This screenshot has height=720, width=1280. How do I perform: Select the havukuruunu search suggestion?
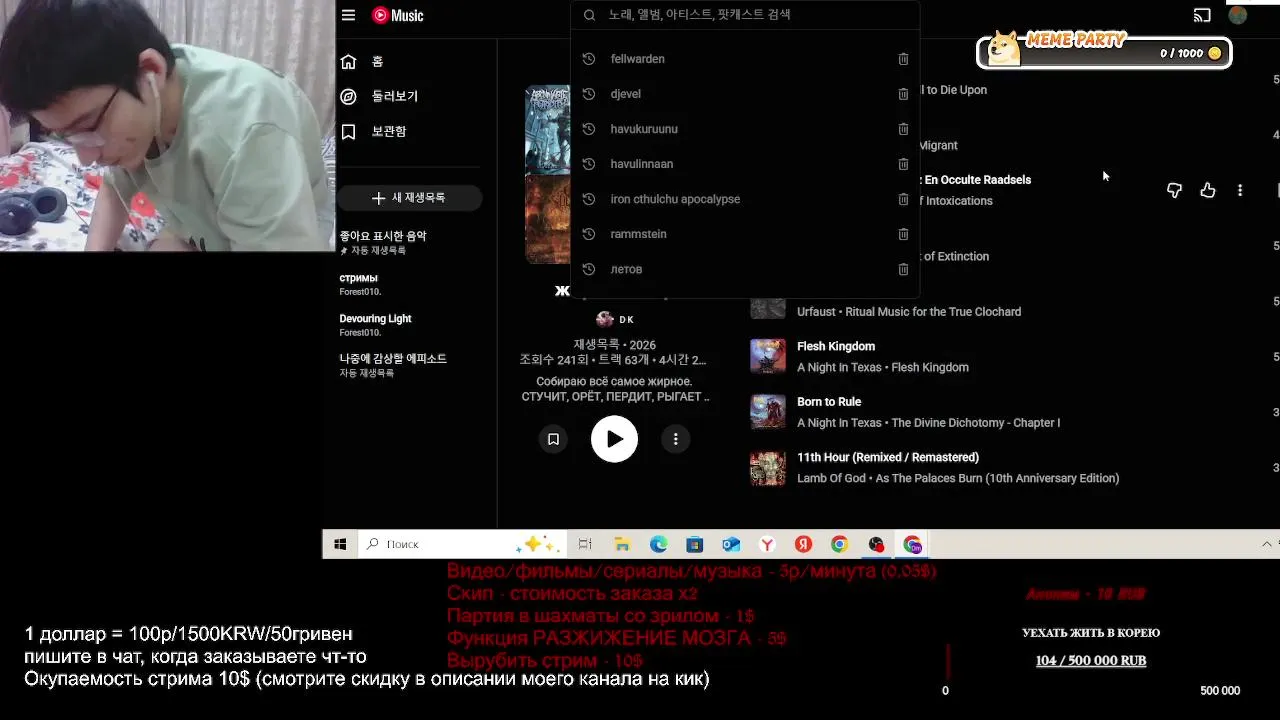coord(744,129)
